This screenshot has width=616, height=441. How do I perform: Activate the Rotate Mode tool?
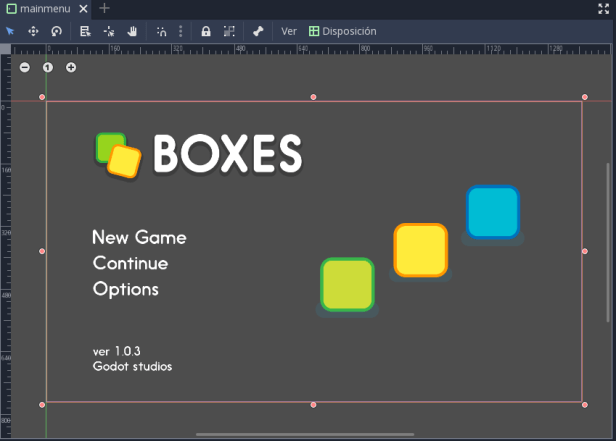click(57, 31)
